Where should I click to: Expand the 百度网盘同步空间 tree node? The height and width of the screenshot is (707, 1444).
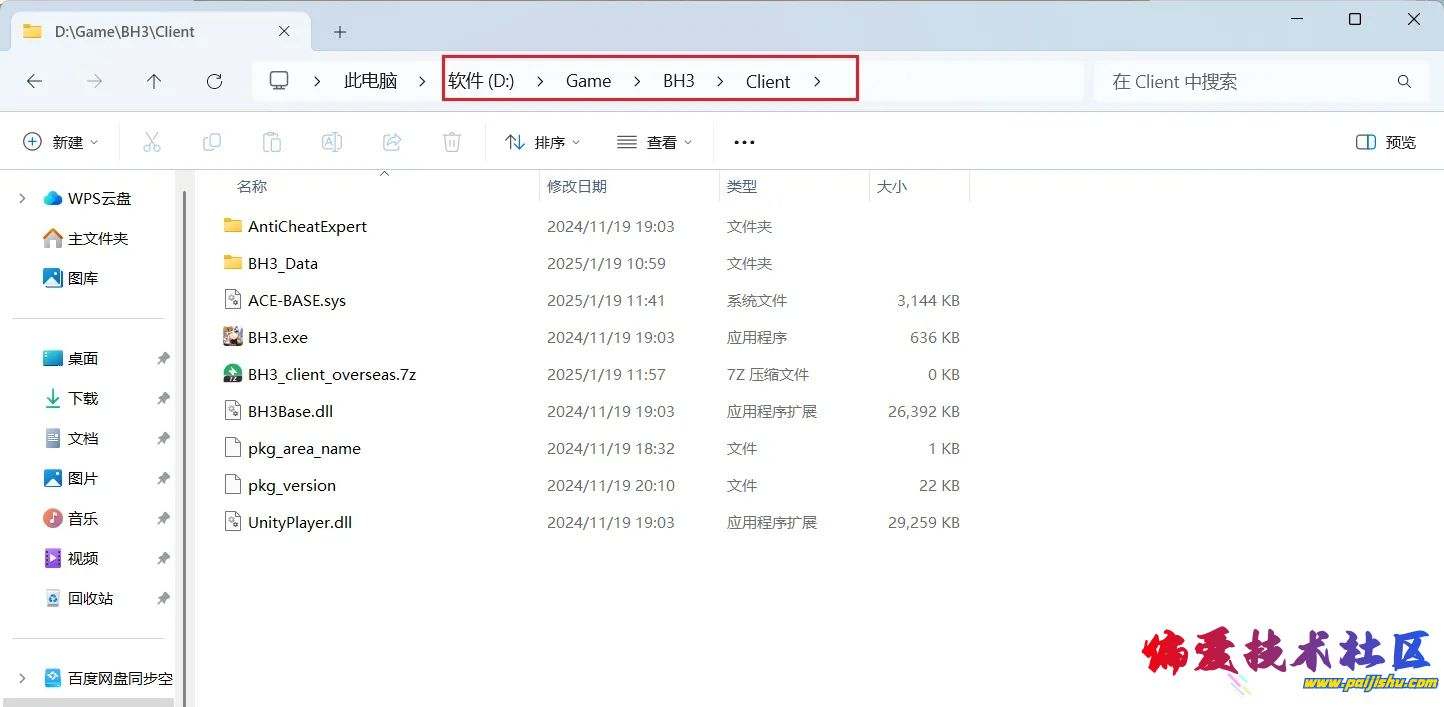click(x=22, y=678)
